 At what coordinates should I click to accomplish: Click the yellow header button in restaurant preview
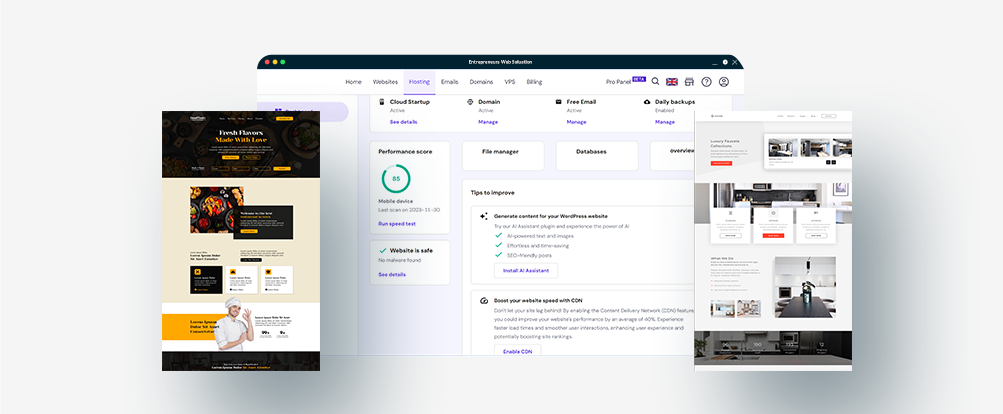click(x=284, y=118)
